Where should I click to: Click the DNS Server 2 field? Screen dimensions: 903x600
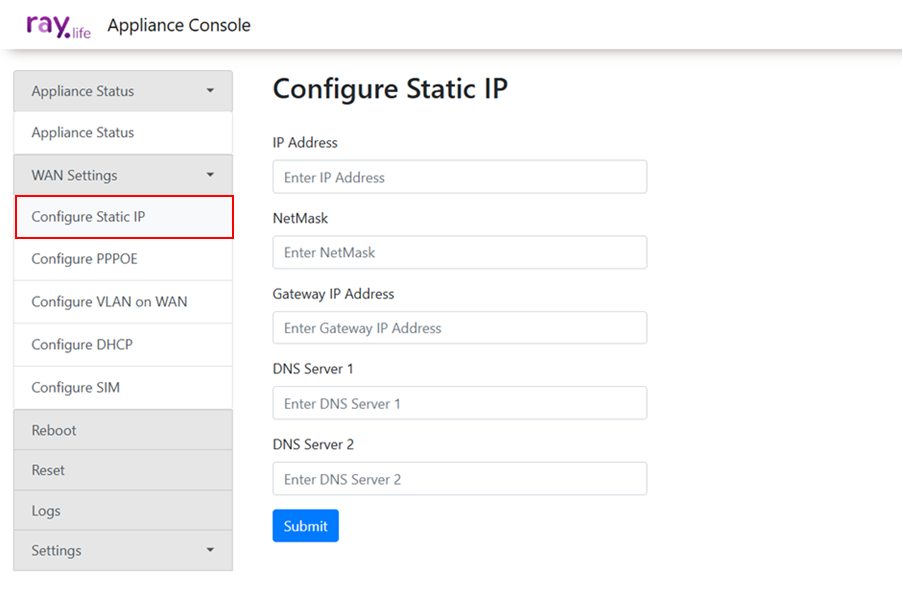coord(459,479)
